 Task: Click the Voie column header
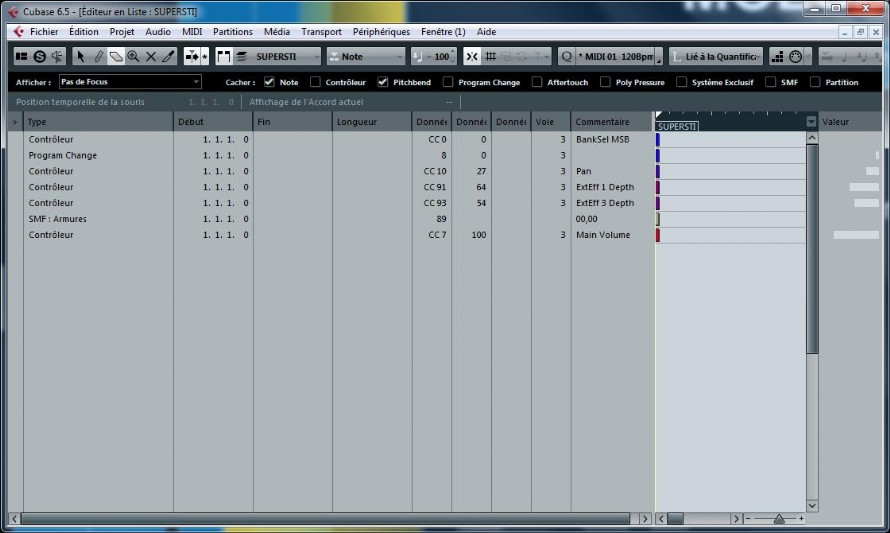click(551, 121)
